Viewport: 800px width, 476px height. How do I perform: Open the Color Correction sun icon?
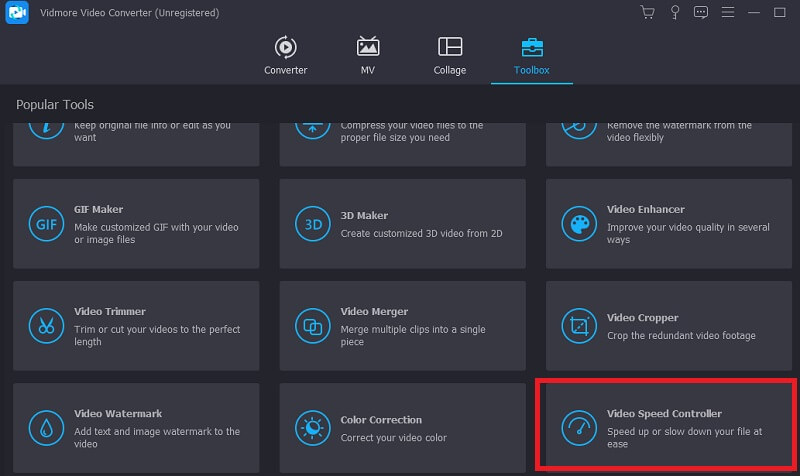pos(312,426)
